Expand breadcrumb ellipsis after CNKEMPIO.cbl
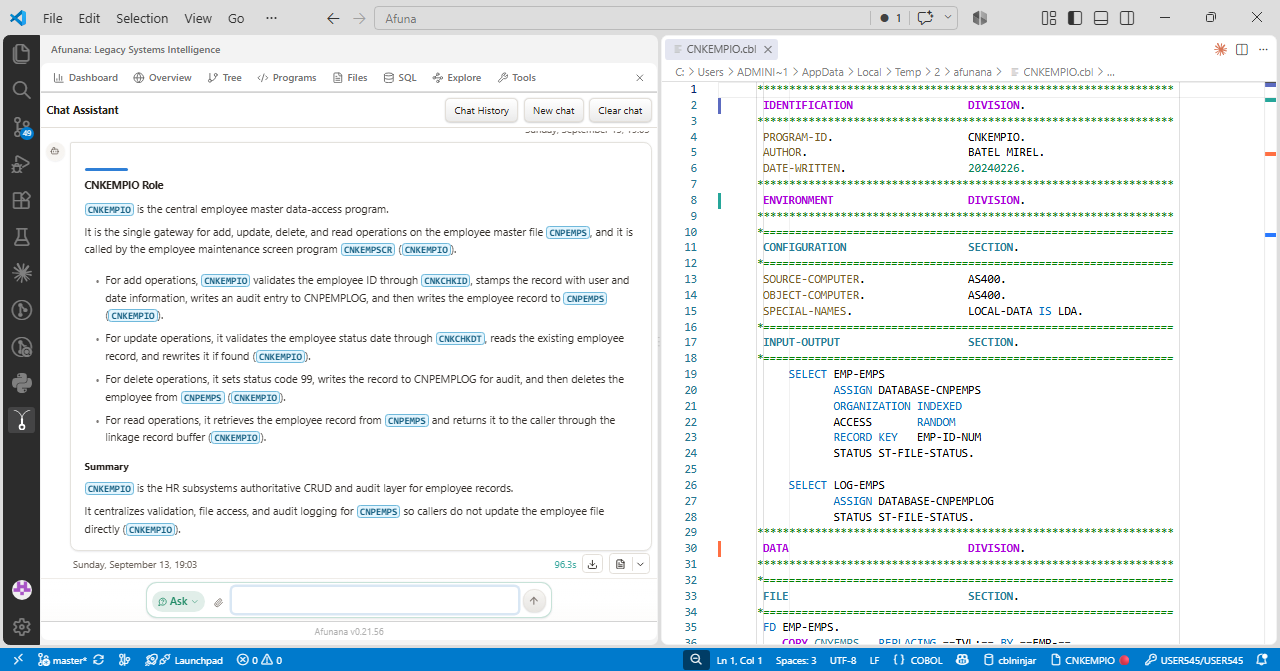The image size is (1280, 671). pos(1110,72)
